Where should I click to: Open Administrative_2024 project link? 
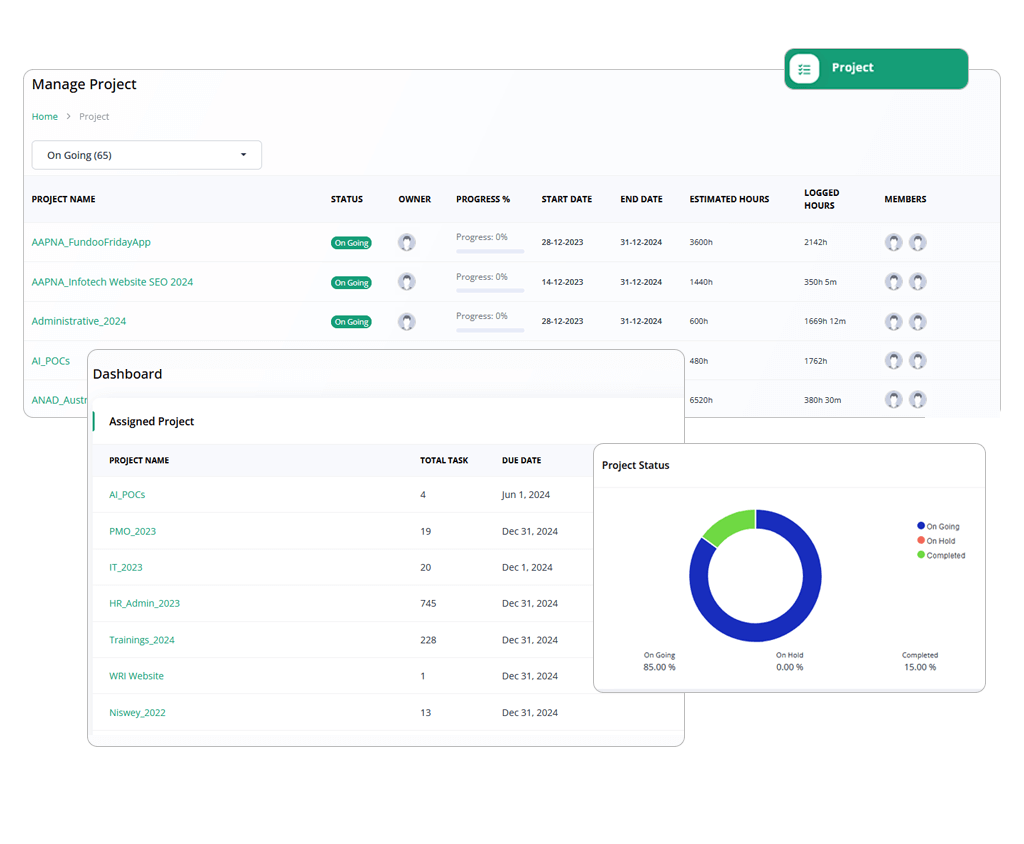click(78, 321)
